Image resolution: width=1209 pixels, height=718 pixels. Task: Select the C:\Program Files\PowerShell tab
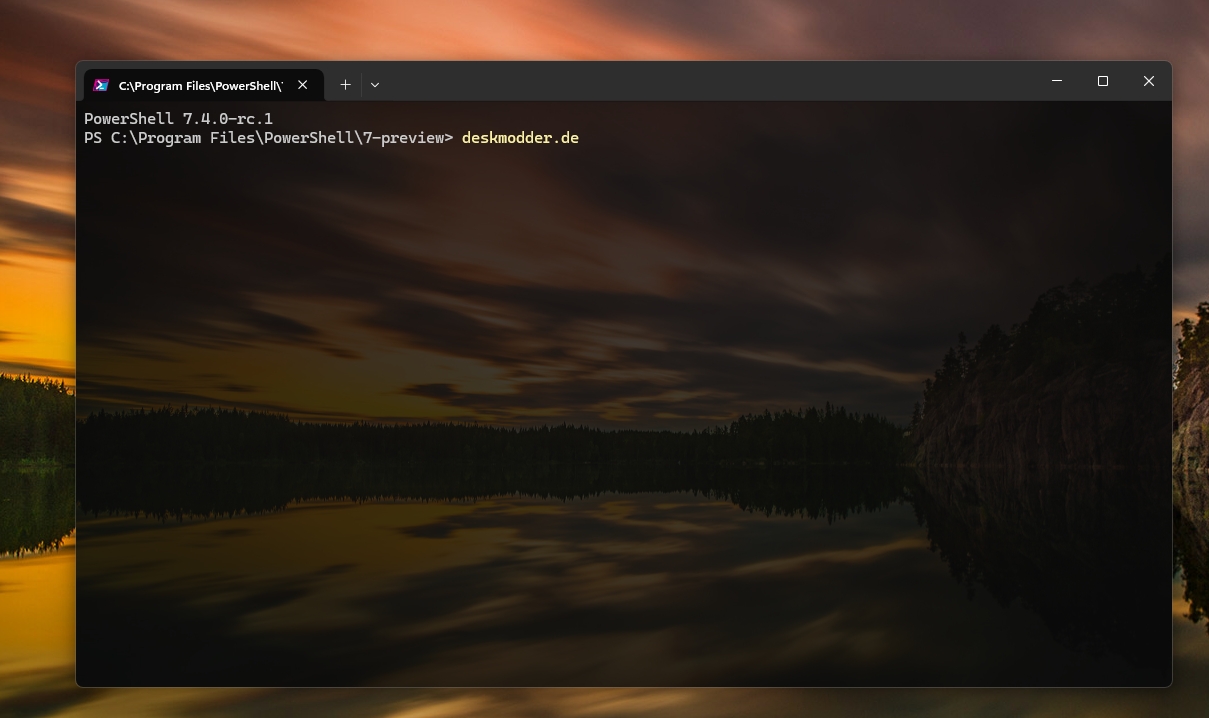tap(204, 85)
